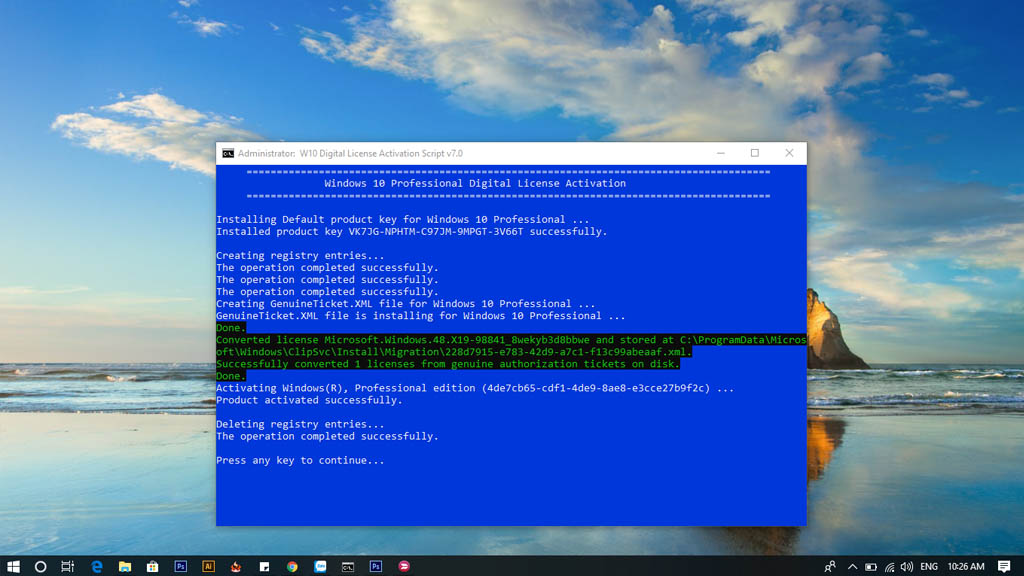Image resolution: width=1024 pixels, height=576 pixels.
Task: Click 'GenuineTicket.XML file is installing' line
Action: (x=421, y=316)
